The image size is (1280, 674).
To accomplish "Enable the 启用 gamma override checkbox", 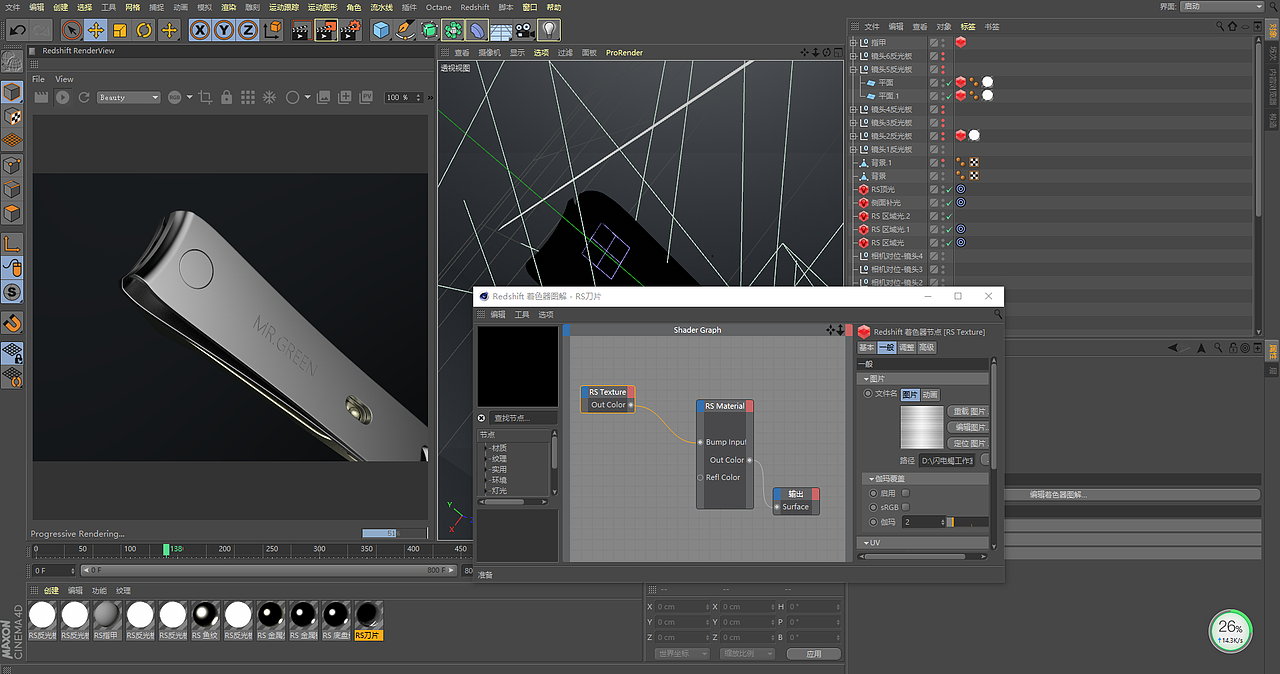I will 905,493.
